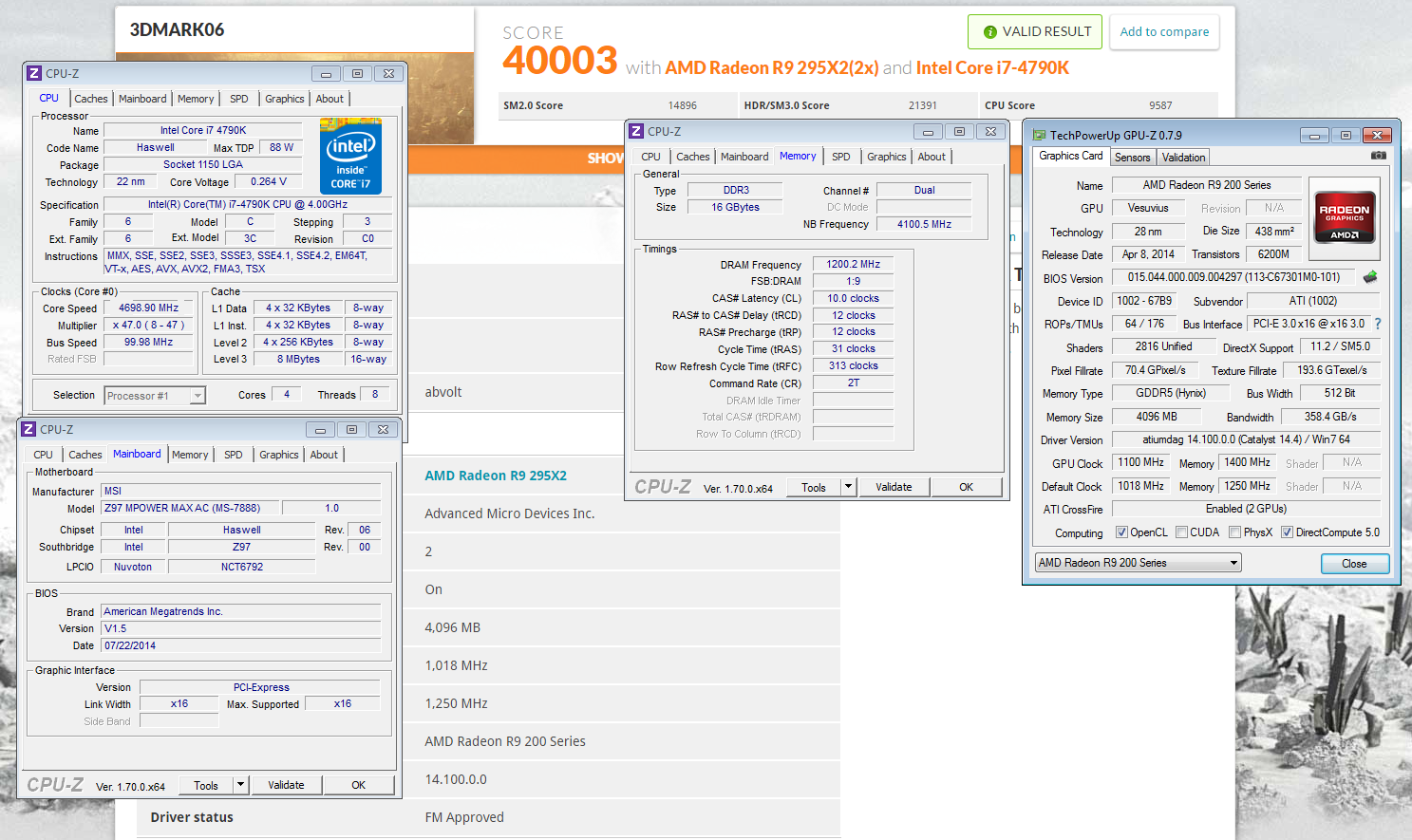This screenshot has width=1412, height=840.
Task: Open SPD tab in top-left CPU-Z window
Action: pos(239,99)
